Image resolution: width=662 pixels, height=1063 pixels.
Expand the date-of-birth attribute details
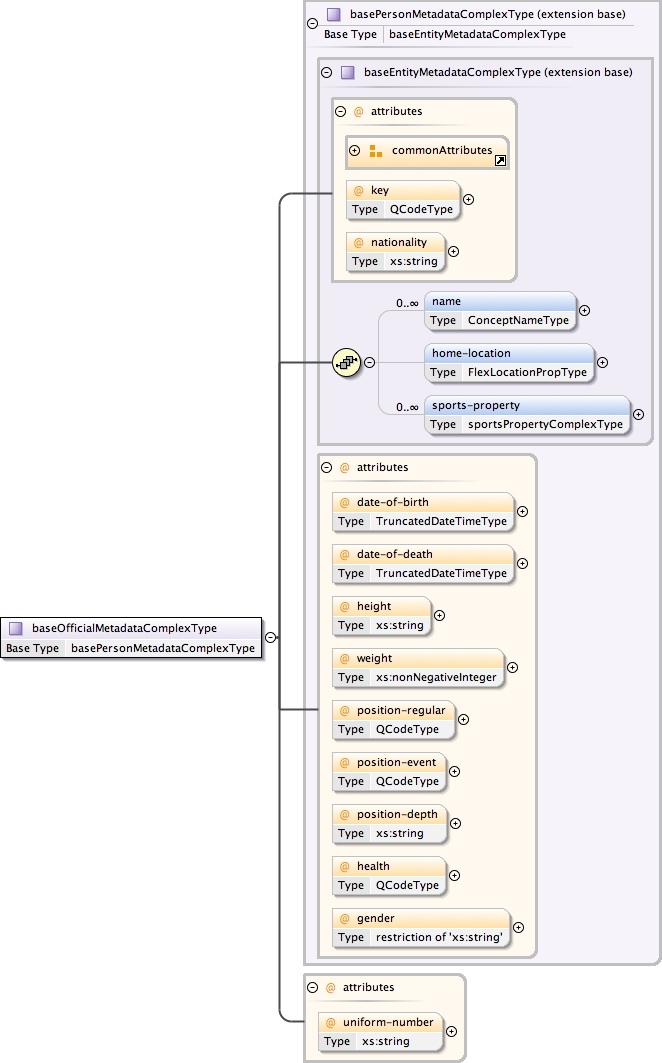(522, 511)
